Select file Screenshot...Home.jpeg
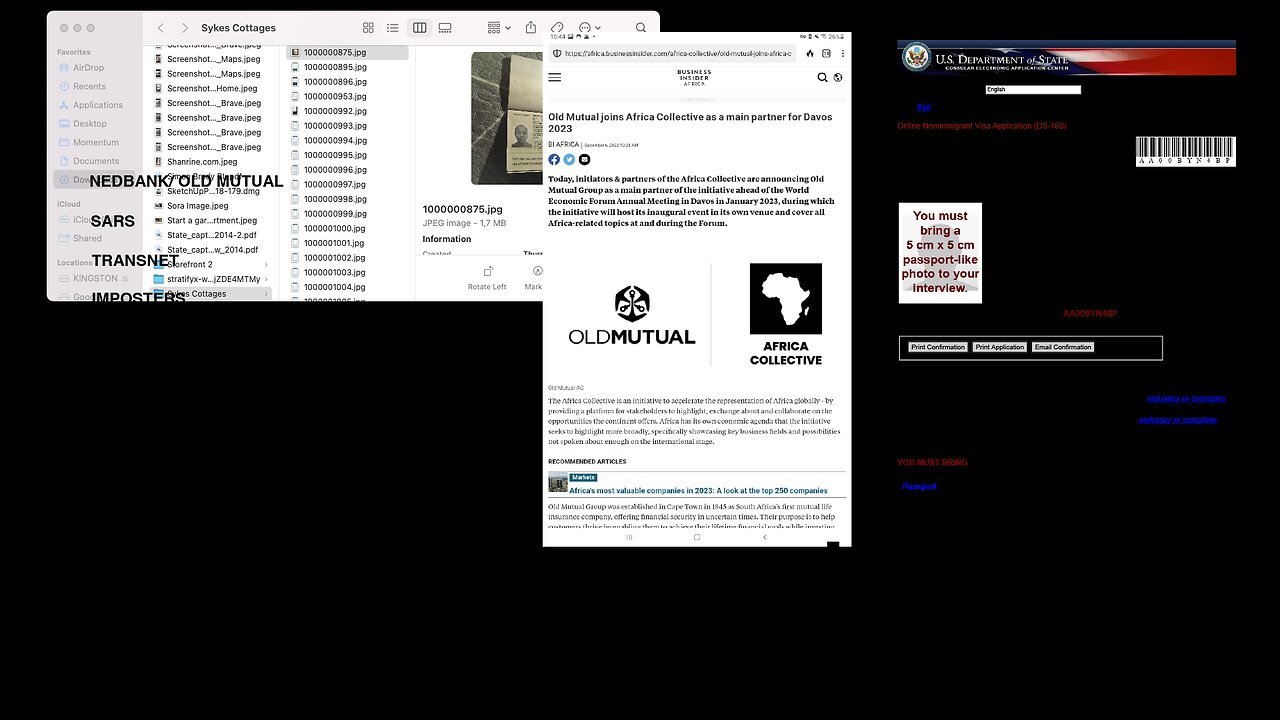The image size is (1280, 720). pyautogui.click(x=211, y=88)
